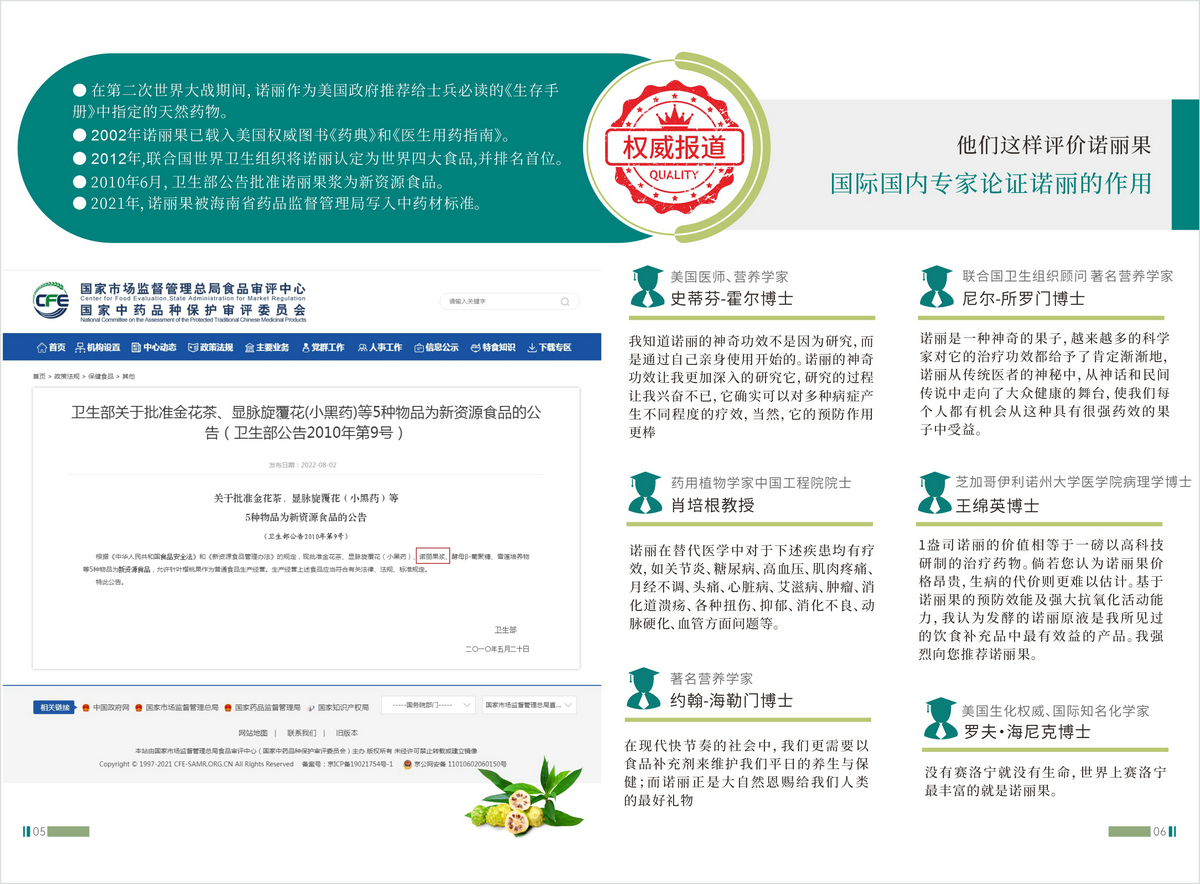Open the 国家药品监督管理局 related link
This screenshot has height=884, width=1200.
pyautogui.click(x=261, y=707)
